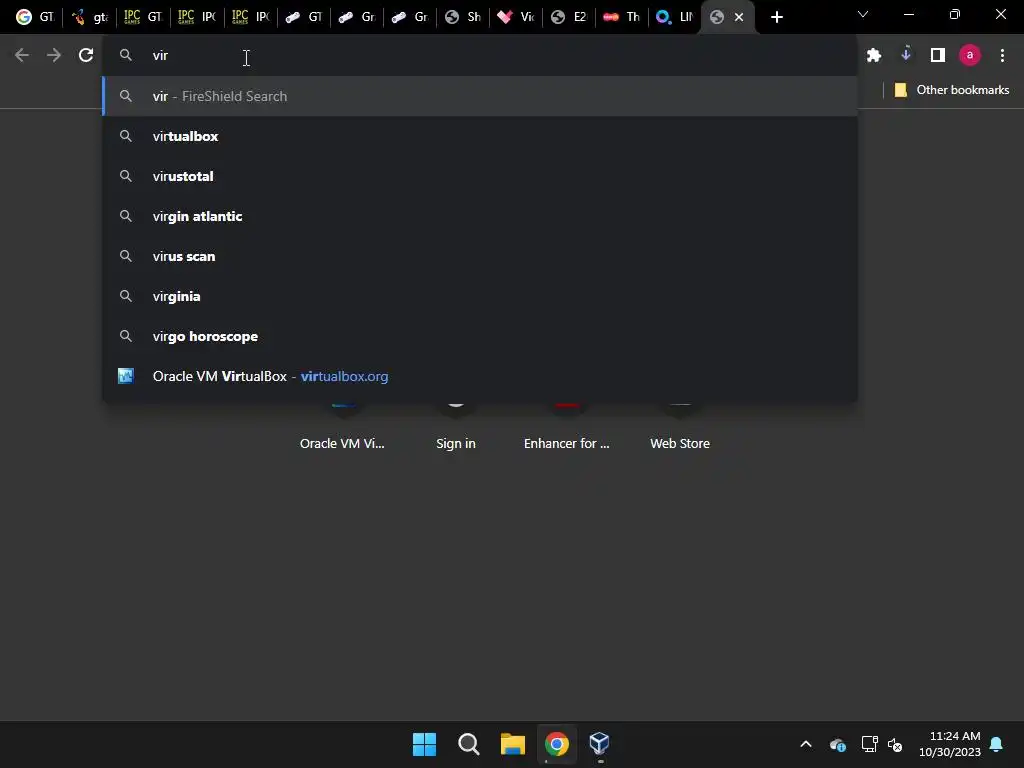Image resolution: width=1024 pixels, height=768 pixels.
Task: Switch to the 'gta' tab
Action: click(89, 17)
